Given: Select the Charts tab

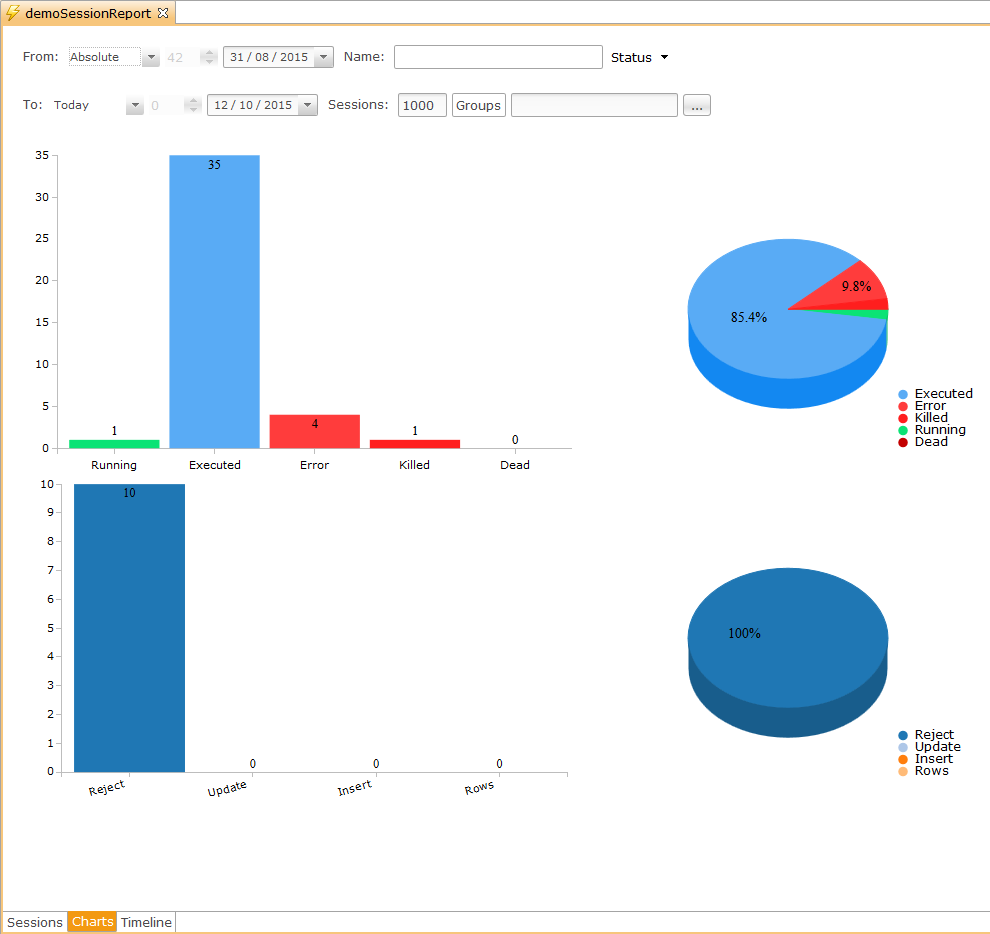Looking at the screenshot, I should [92, 922].
